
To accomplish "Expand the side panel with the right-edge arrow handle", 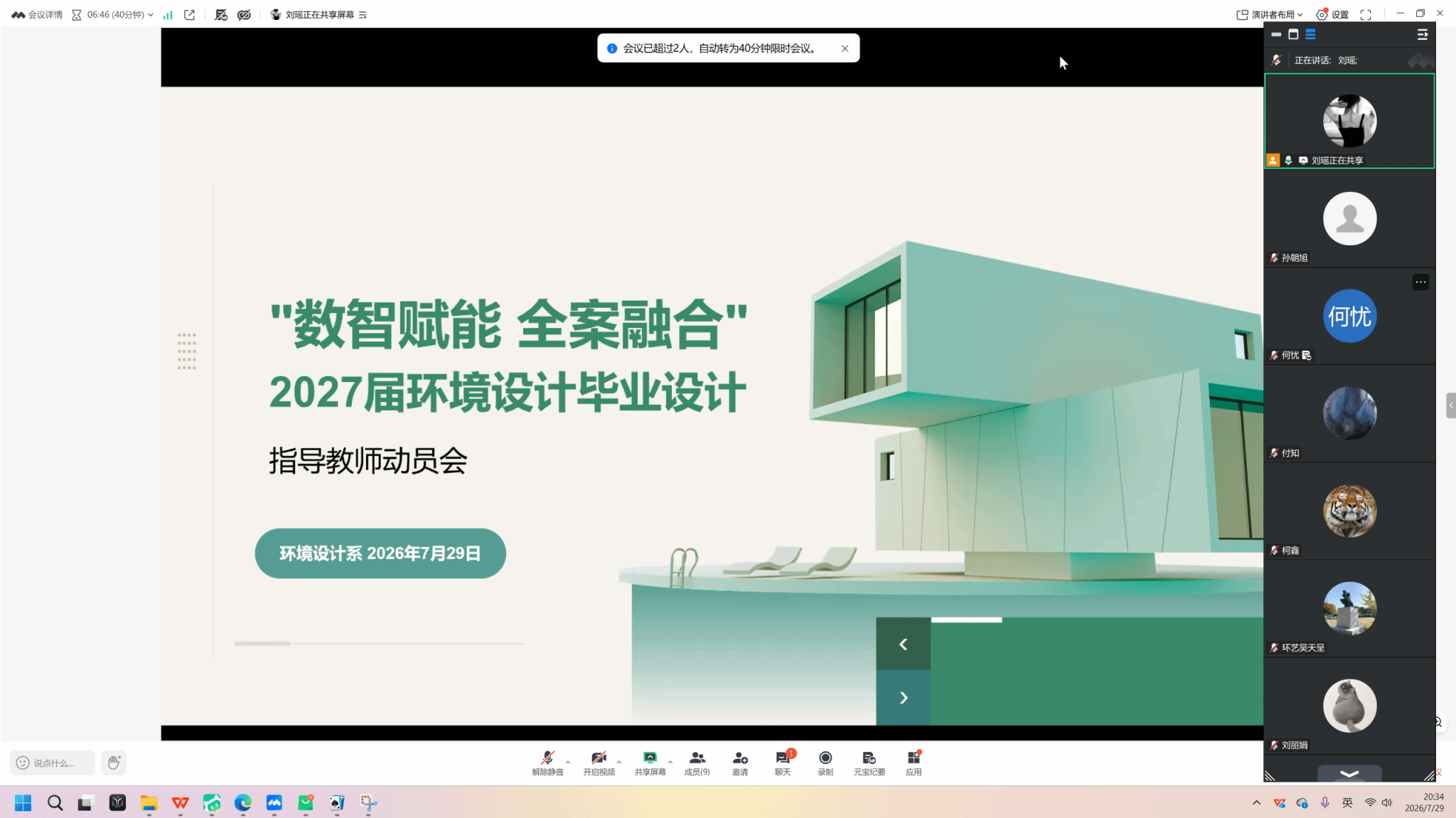I will (x=1450, y=405).
